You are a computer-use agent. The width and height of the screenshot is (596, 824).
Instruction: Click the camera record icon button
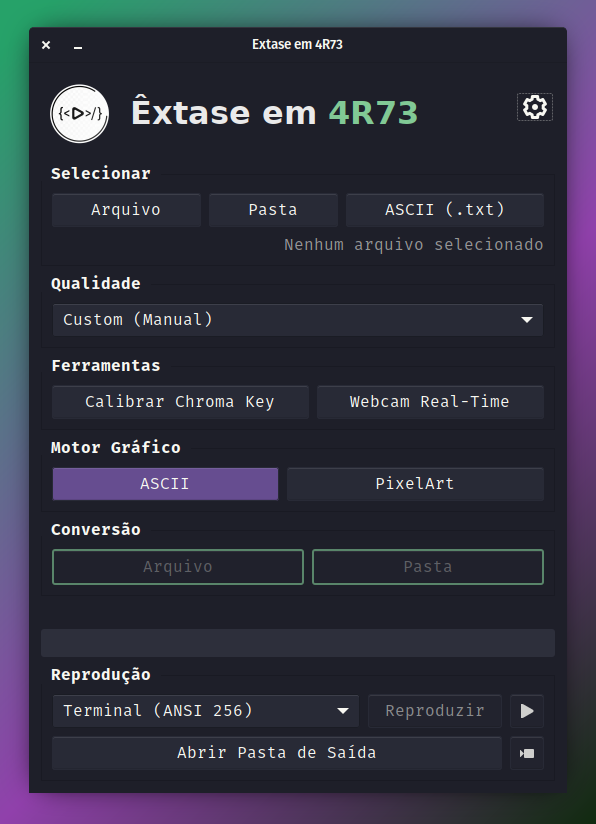(527, 753)
